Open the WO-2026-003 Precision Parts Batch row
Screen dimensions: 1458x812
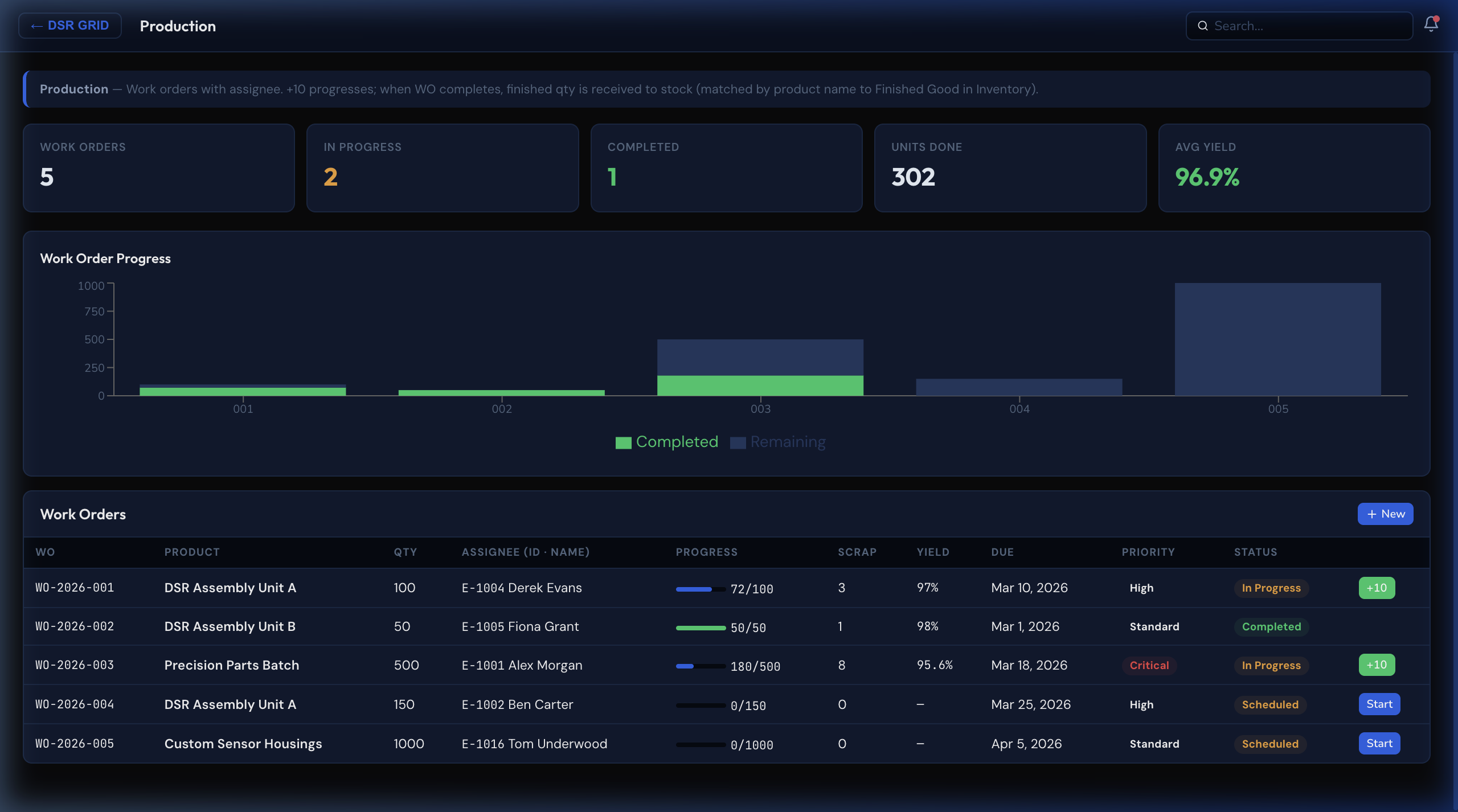click(231, 665)
